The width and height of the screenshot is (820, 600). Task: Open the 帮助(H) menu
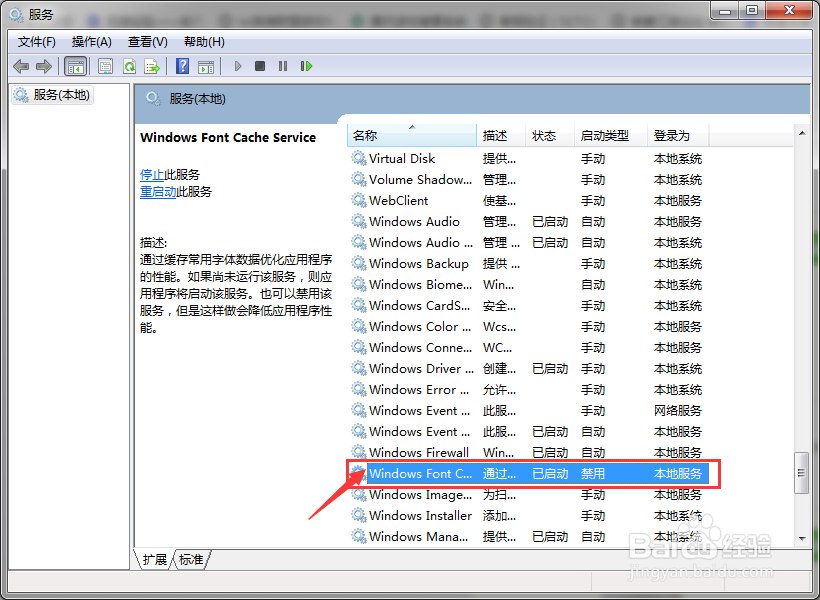click(x=204, y=42)
